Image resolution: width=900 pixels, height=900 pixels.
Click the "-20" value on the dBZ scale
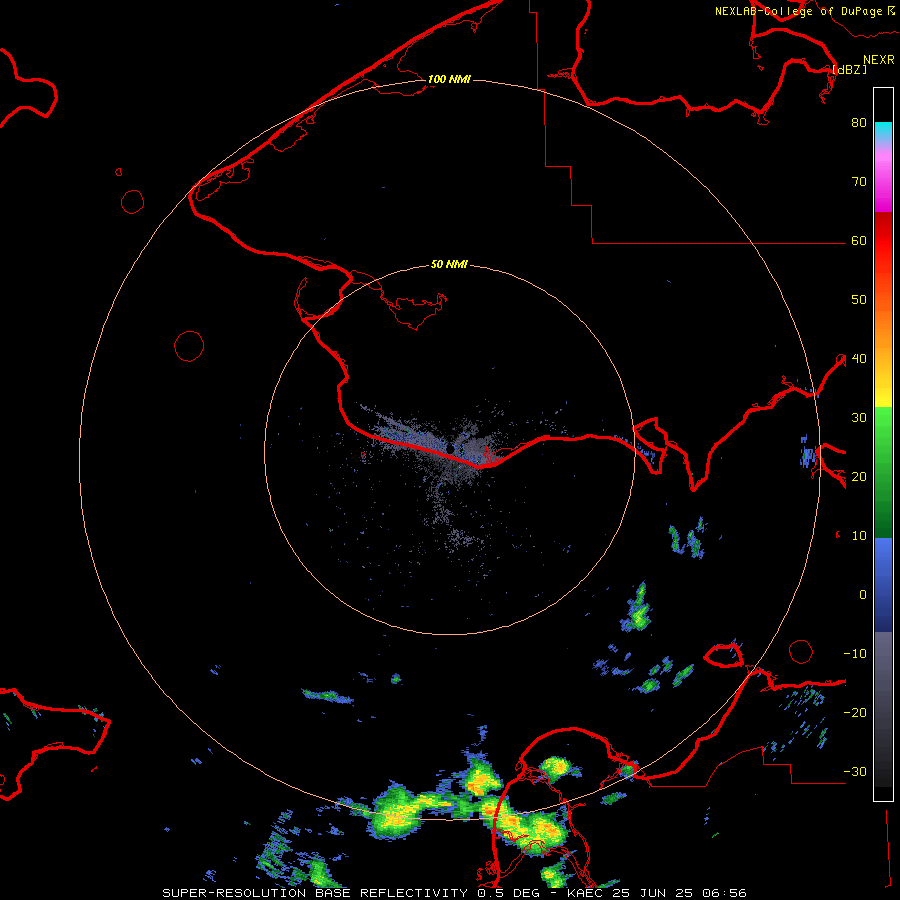point(855,712)
